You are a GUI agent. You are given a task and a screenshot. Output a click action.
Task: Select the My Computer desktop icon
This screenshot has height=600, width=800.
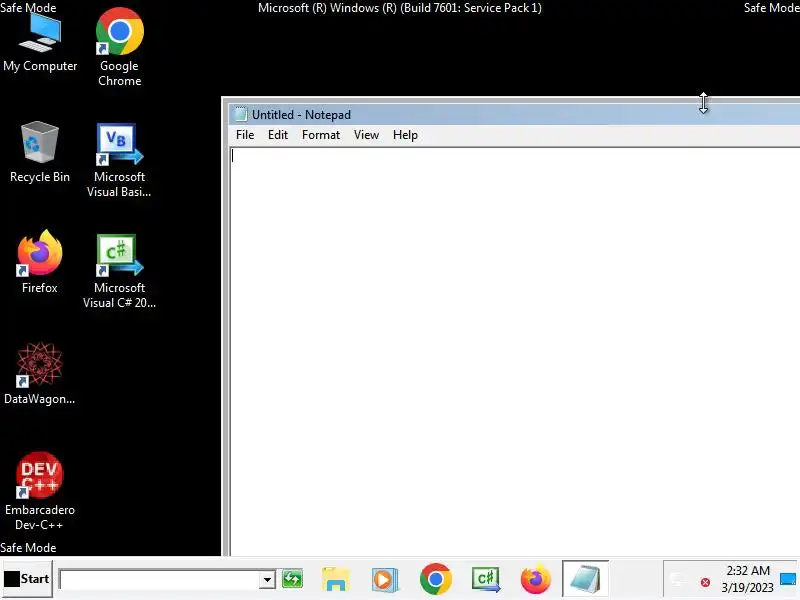click(40, 43)
